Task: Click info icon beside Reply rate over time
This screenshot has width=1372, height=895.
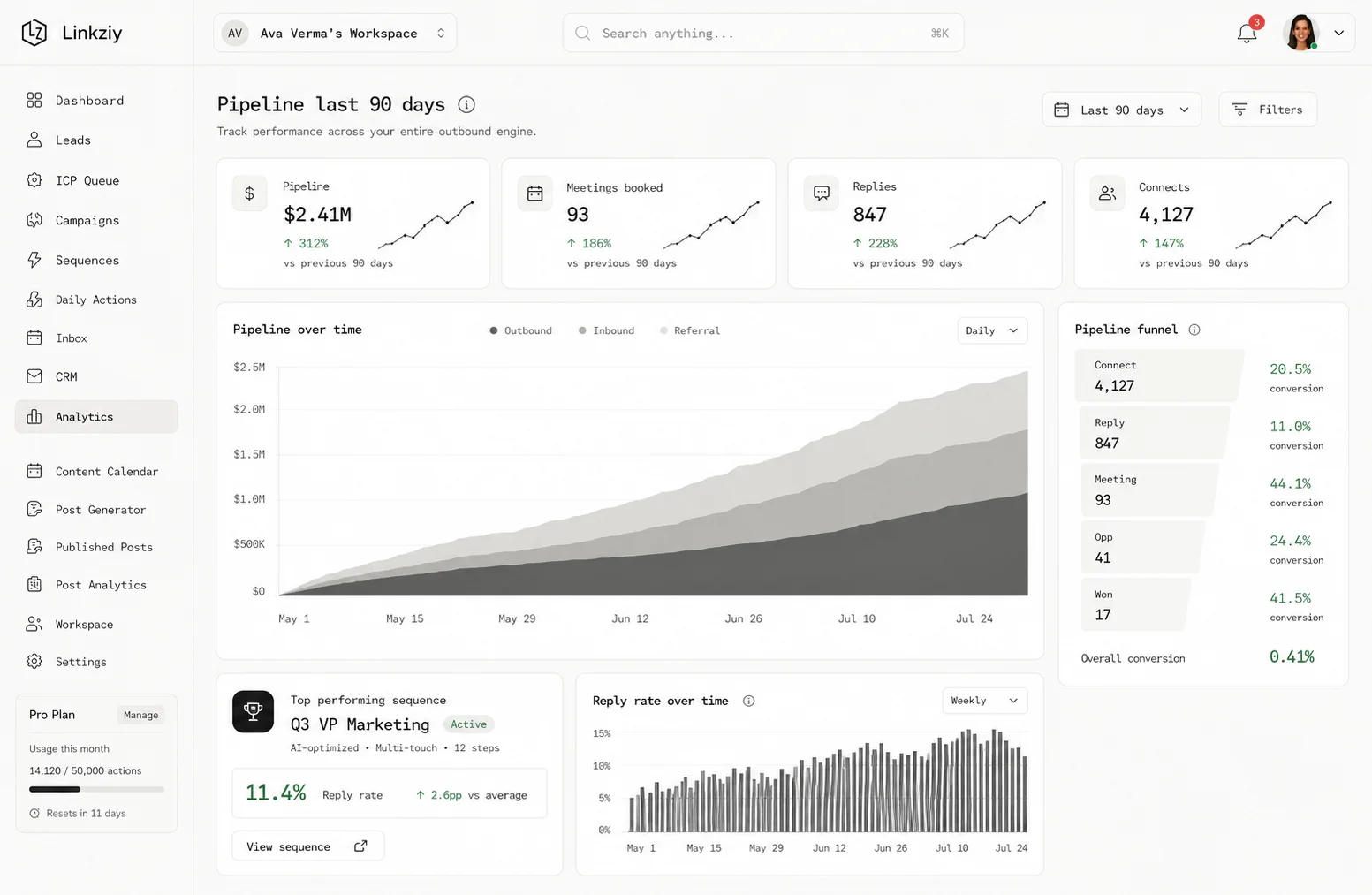Action: [x=748, y=701]
